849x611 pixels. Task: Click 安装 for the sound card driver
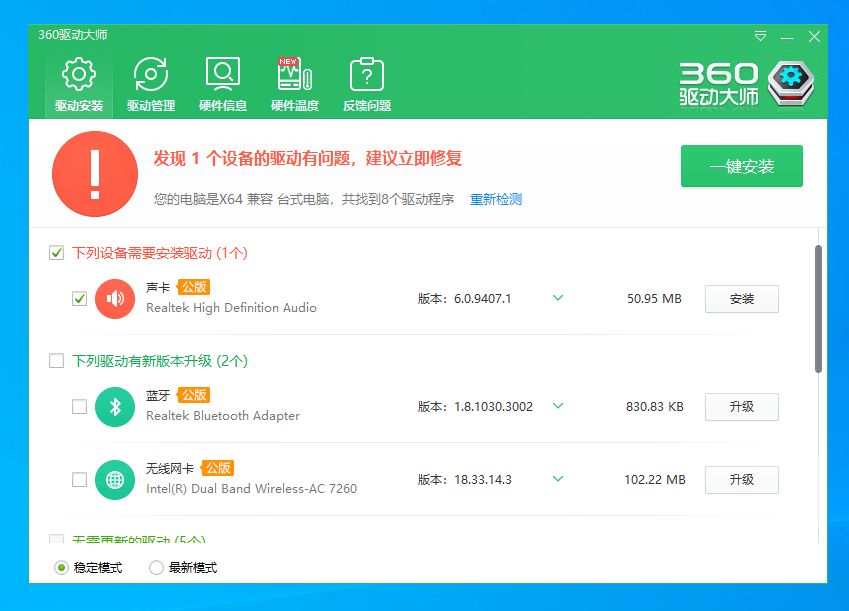coord(742,299)
